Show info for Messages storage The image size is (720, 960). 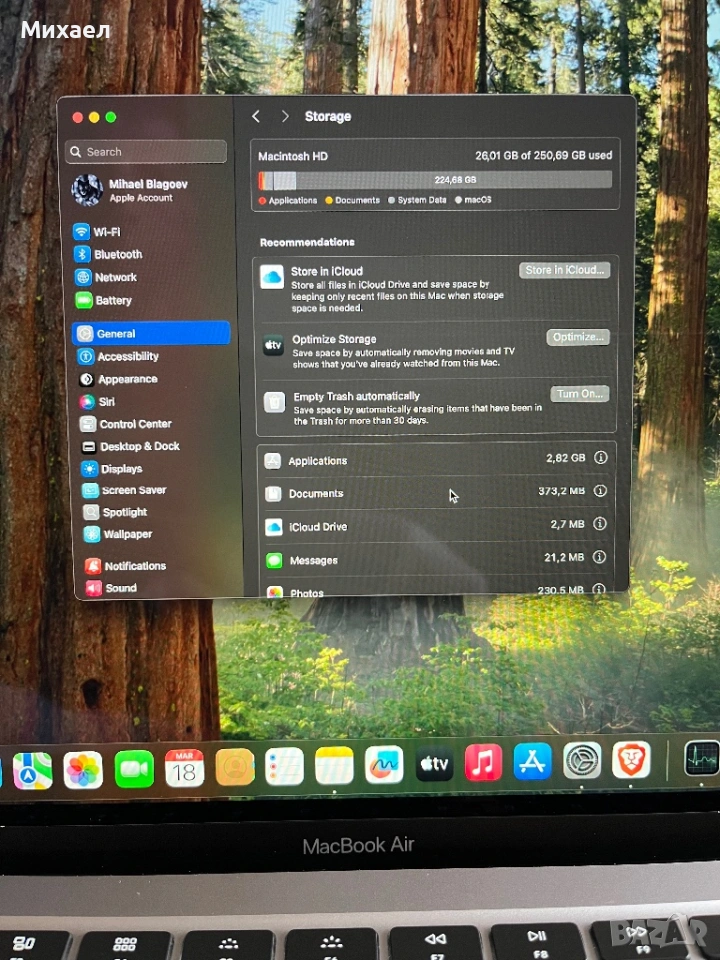599,557
